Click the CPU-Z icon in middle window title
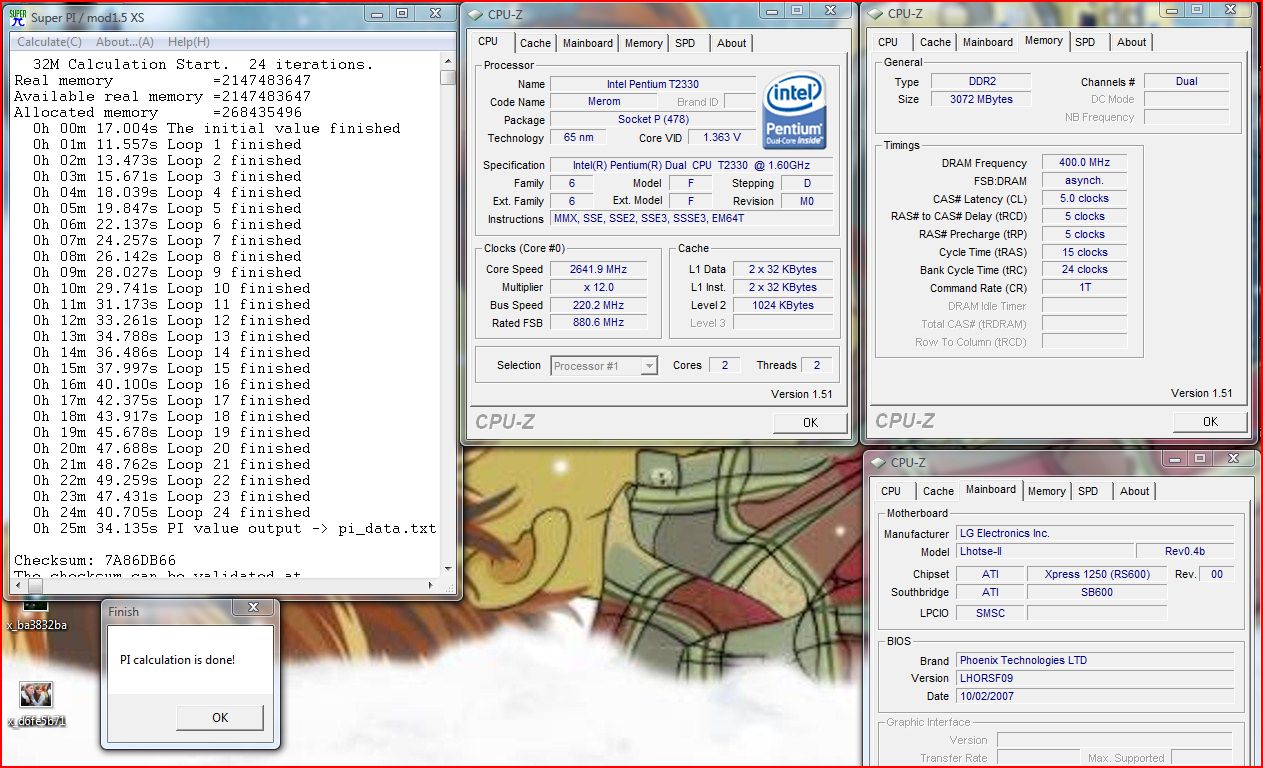This screenshot has height=768, width=1263. [476, 14]
